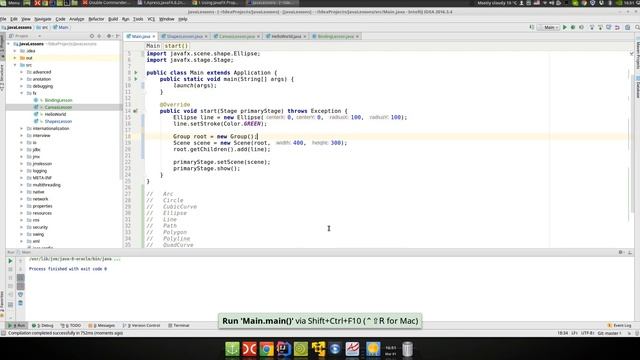Image resolution: width=640 pixels, height=360 pixels.
Task: Select ShapesLesson in the project tree
Action: 58,121
